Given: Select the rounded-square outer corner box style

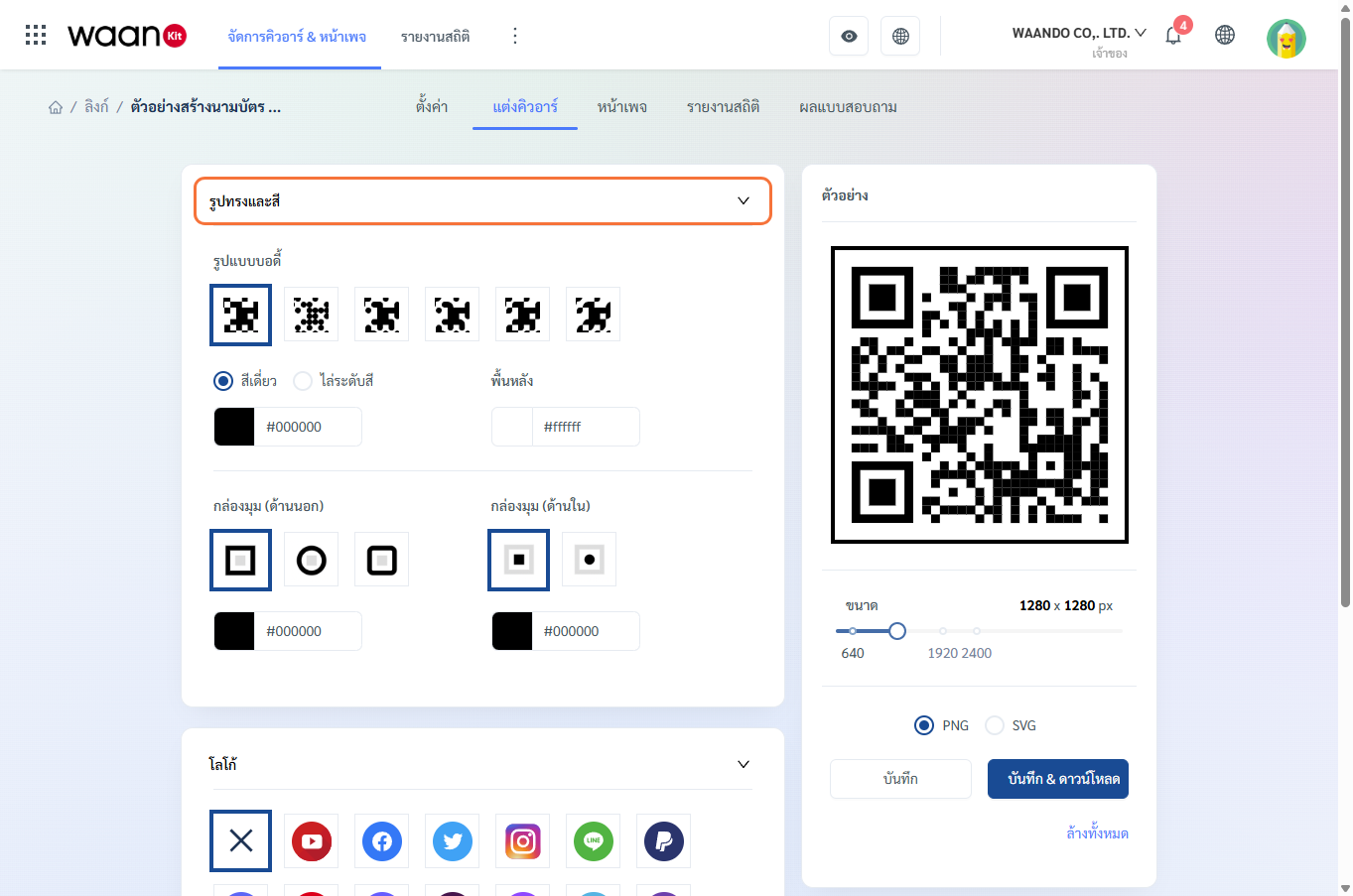Looking at the screenshot, I should (x=382, y=560).
